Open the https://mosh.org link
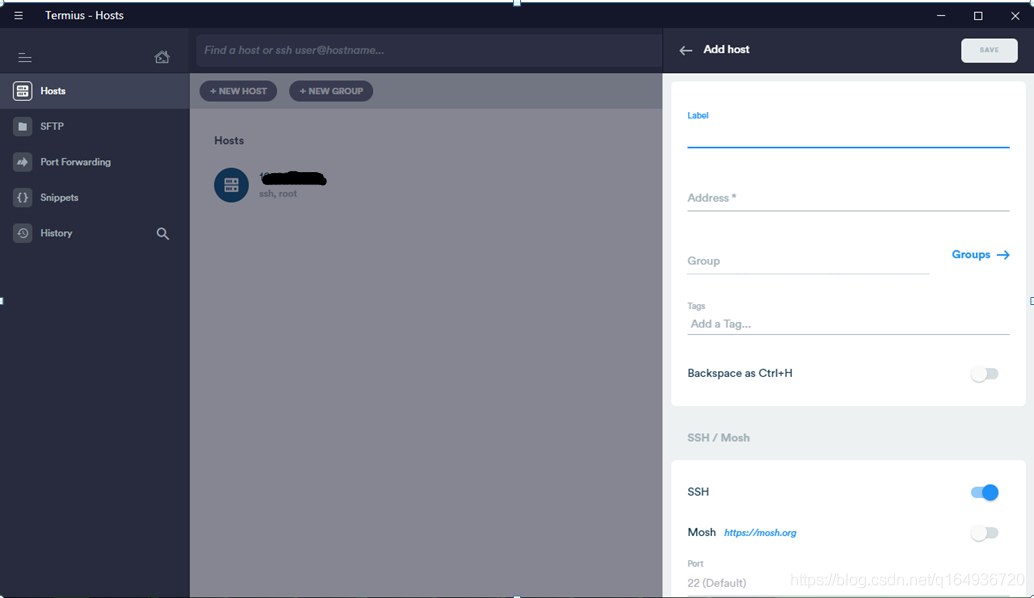 coord(760,533)
